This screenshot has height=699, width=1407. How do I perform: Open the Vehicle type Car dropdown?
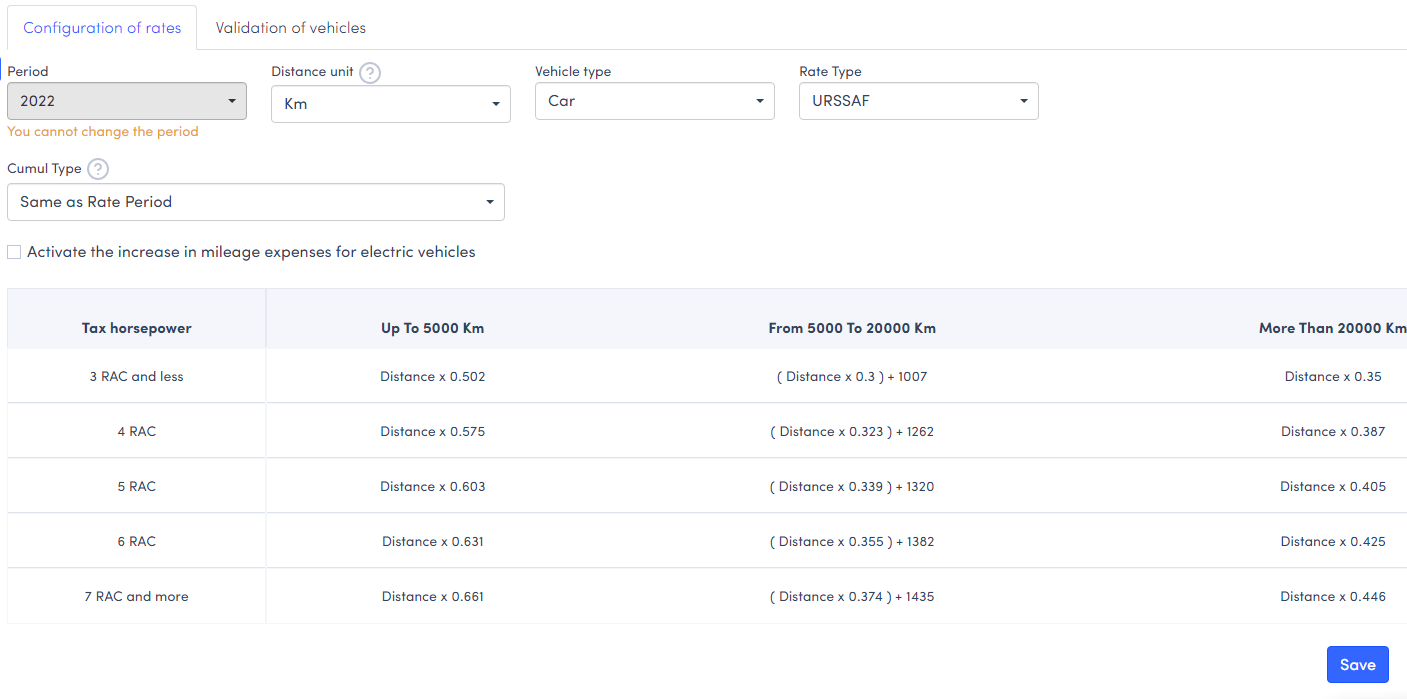pos(654,101)
